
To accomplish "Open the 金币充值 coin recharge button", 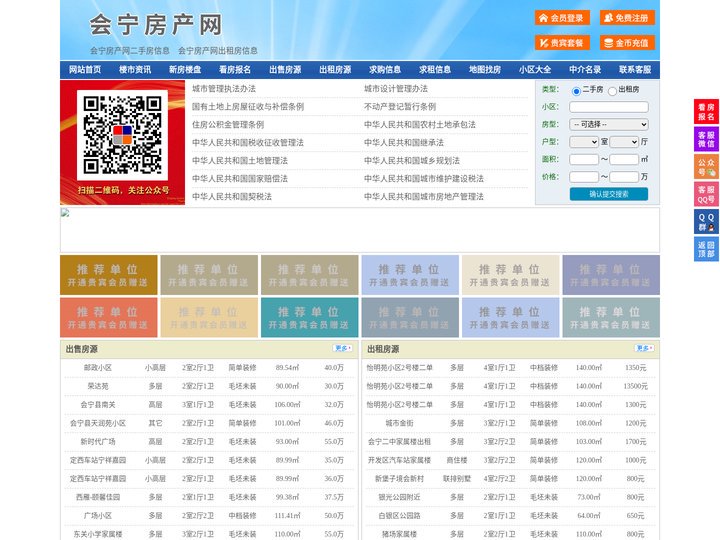I will [627, 43].
